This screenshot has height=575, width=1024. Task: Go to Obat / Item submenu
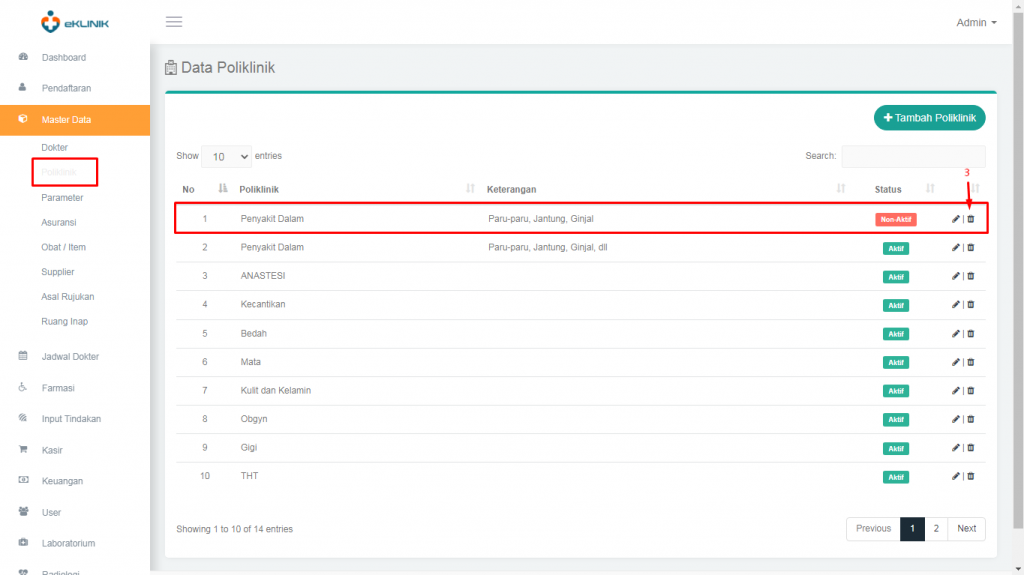[x=63, y=247]
